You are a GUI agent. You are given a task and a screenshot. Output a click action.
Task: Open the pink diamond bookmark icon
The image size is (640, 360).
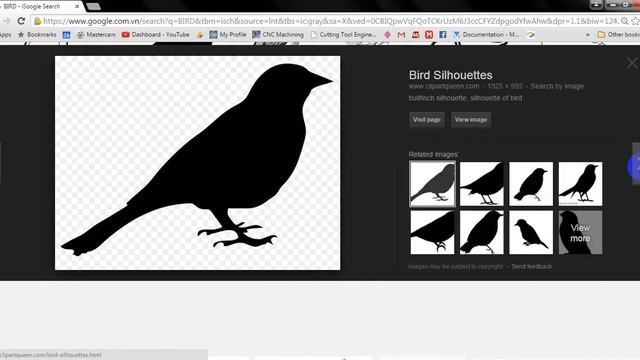(x=387, y=35)
